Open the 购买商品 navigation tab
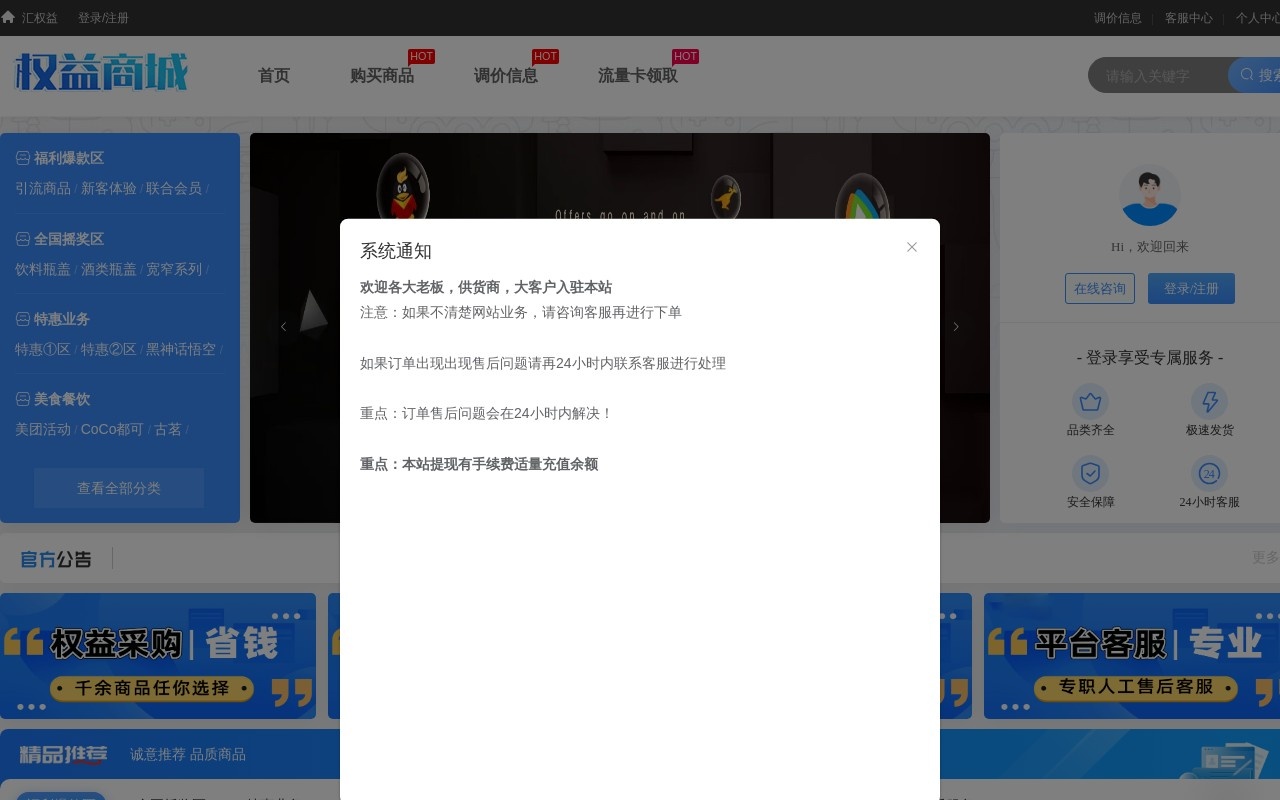This screenshot has height=800, width=1280. (x=382, y=76)
